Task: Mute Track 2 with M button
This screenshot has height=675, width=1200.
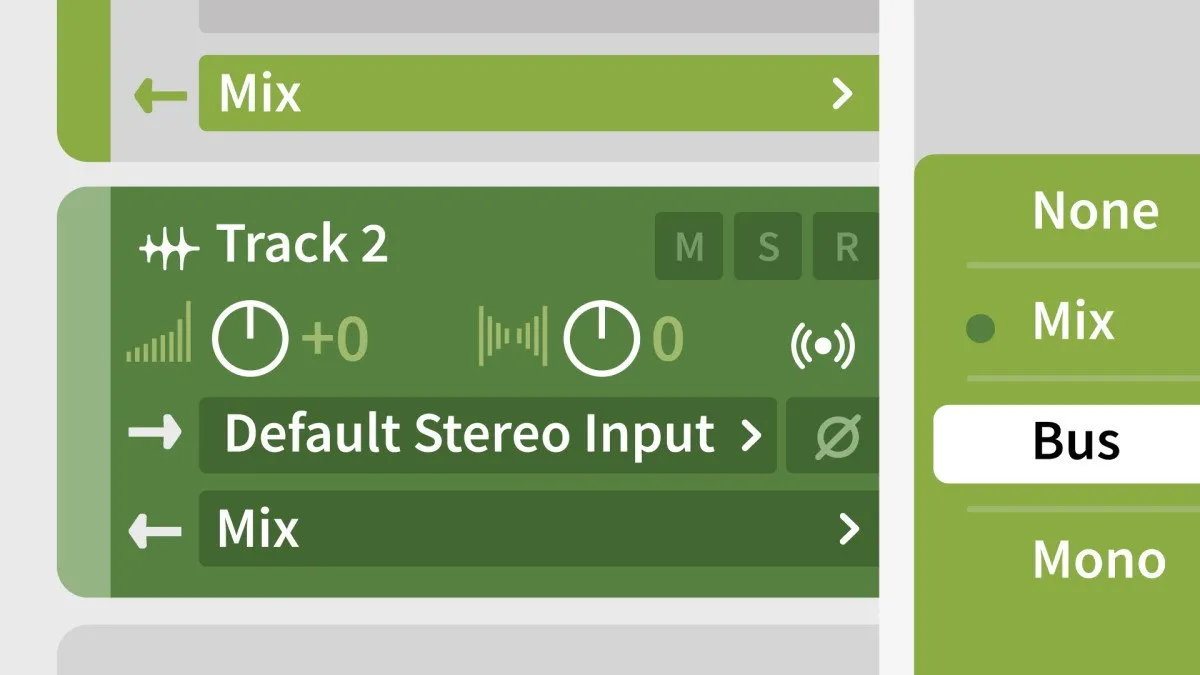Action: click(689, 247)
